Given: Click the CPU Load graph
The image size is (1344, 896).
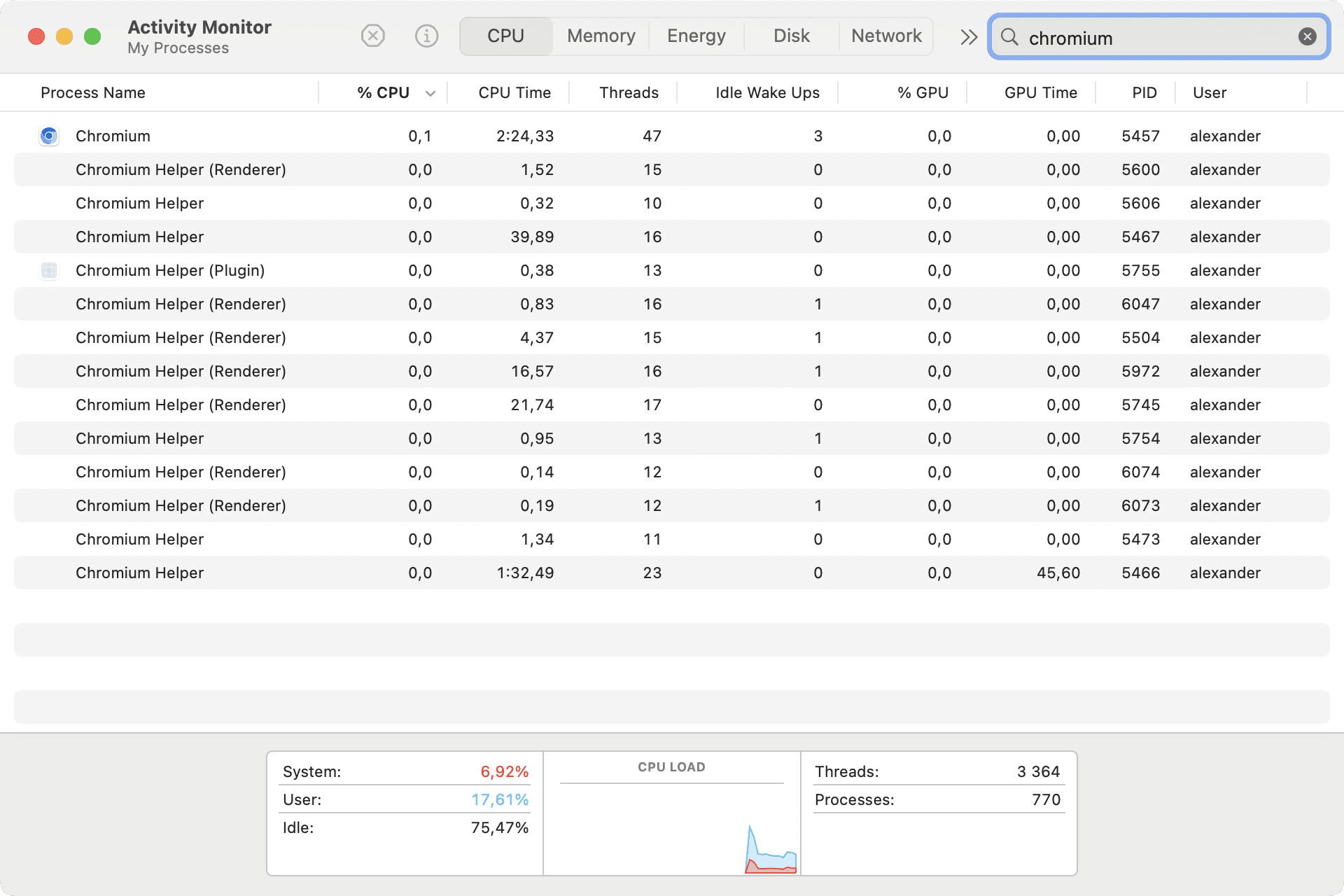Looking at the screenshot, I should 672,829.
